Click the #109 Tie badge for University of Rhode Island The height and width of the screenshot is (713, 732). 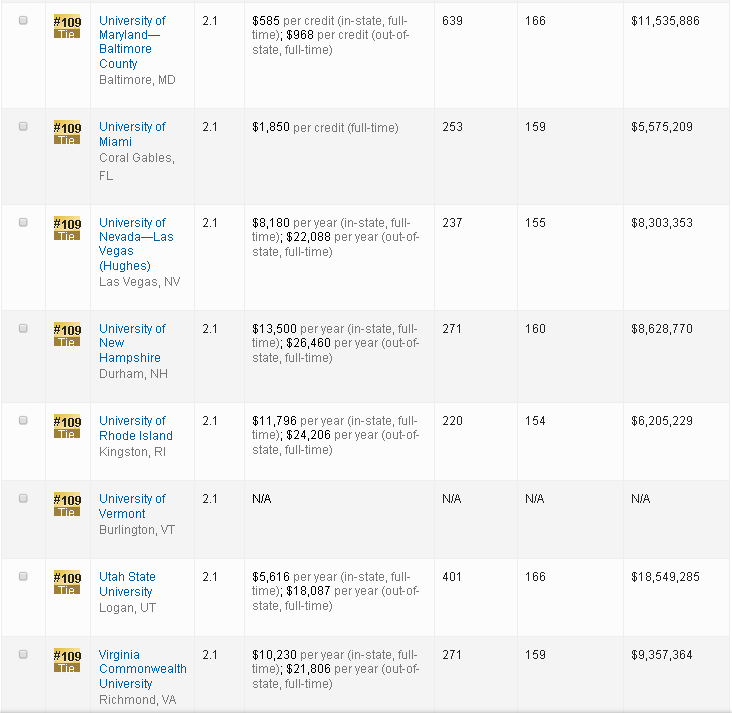67,427
